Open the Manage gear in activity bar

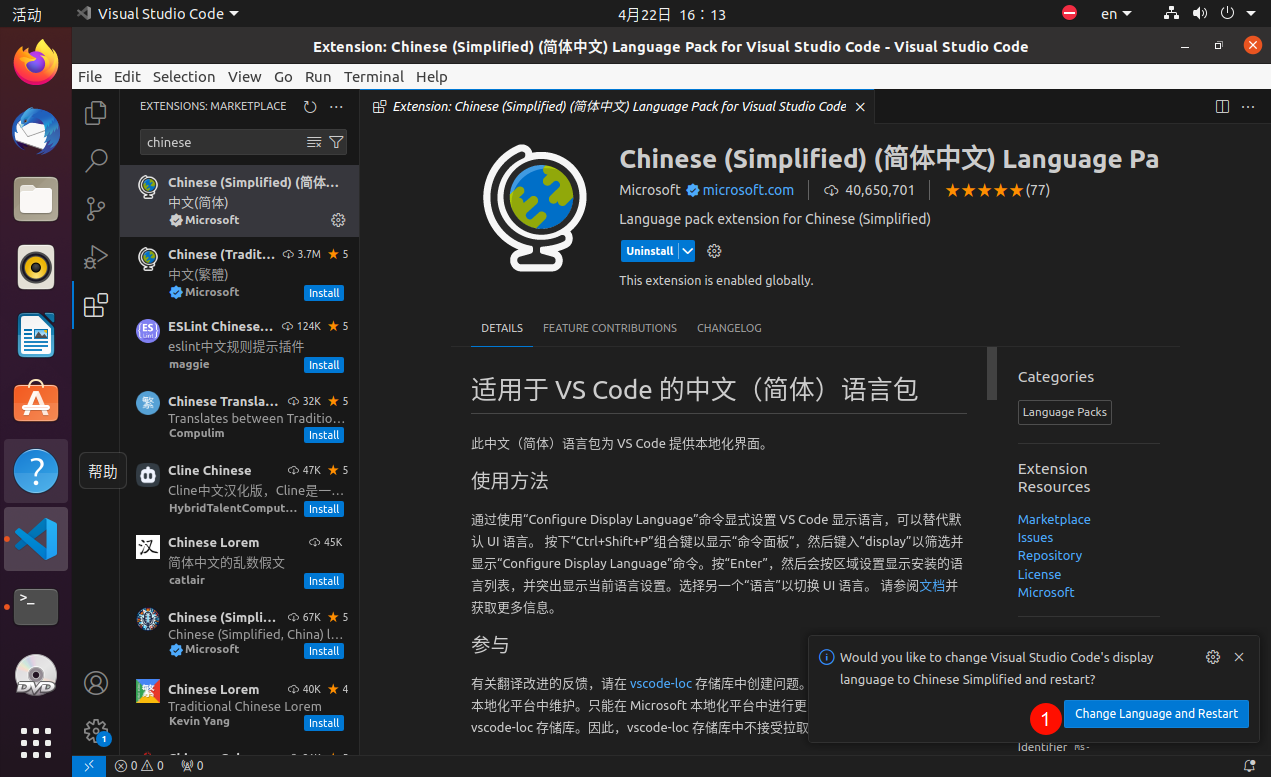96,731
